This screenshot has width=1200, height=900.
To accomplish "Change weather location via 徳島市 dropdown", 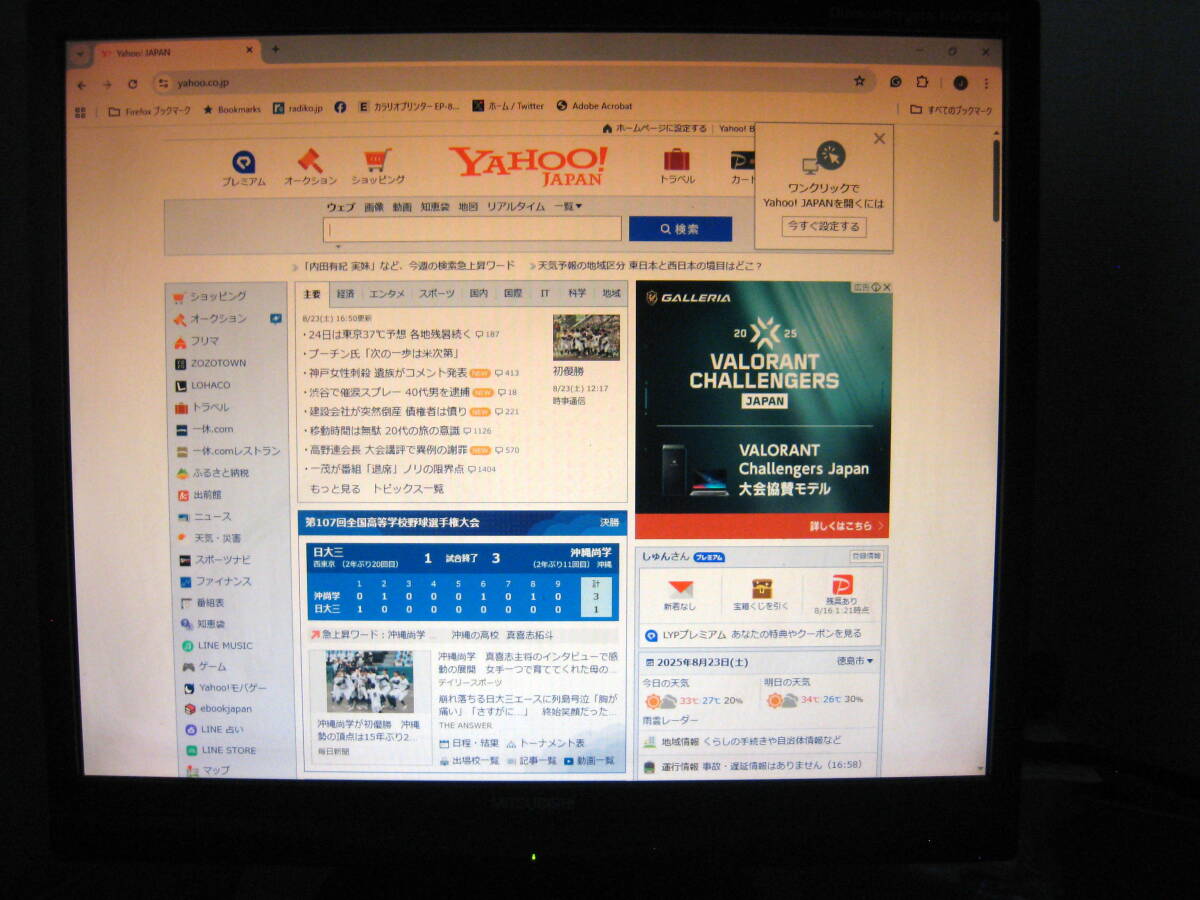I will pyautogui.click(x=855, y=661).
